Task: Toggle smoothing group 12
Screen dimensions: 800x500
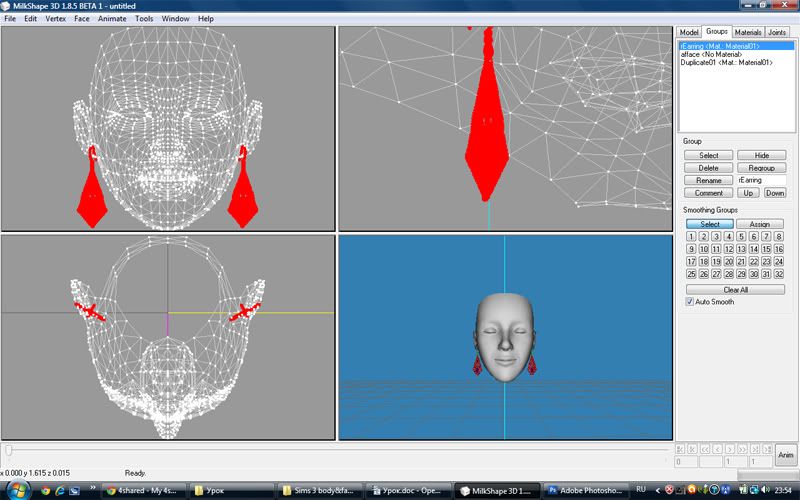Action: (x=729, y=249)
